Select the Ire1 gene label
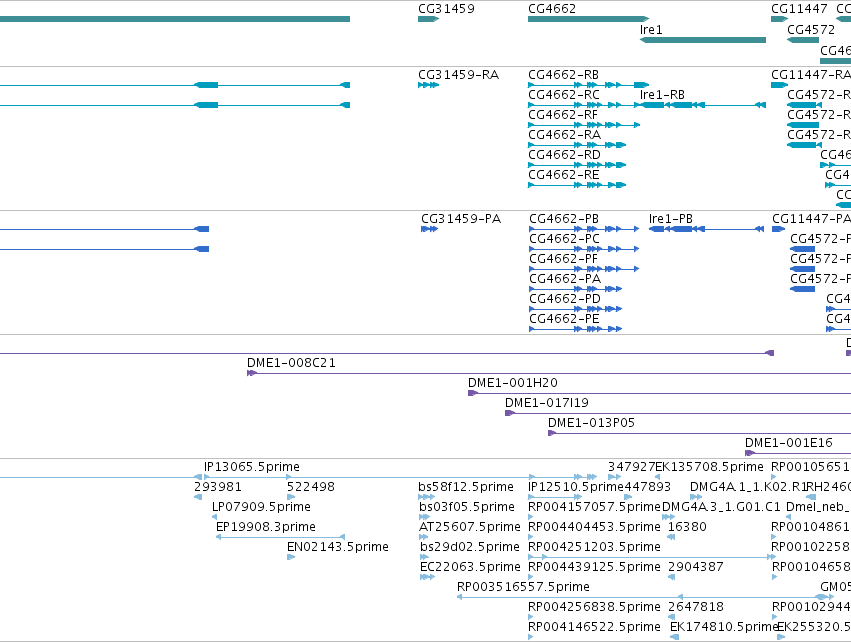 (651, 30)
